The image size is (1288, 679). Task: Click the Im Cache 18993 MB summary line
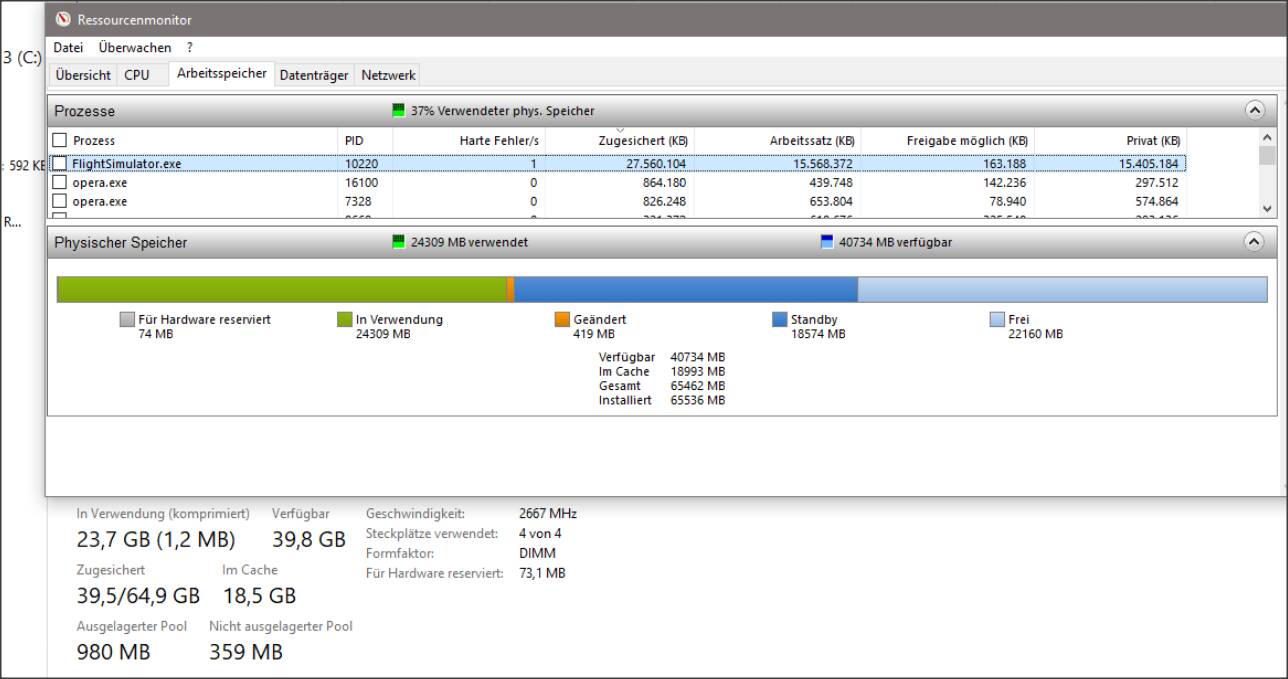(x=662, y=371)
